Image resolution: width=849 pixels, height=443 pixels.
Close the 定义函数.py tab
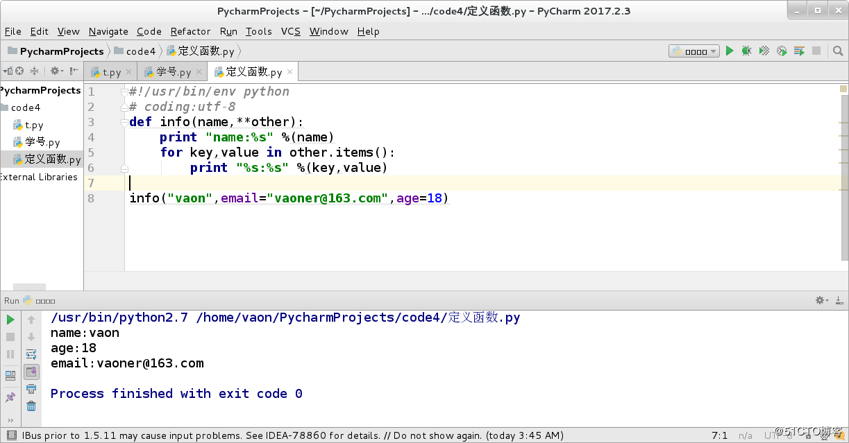coord(290,71)
